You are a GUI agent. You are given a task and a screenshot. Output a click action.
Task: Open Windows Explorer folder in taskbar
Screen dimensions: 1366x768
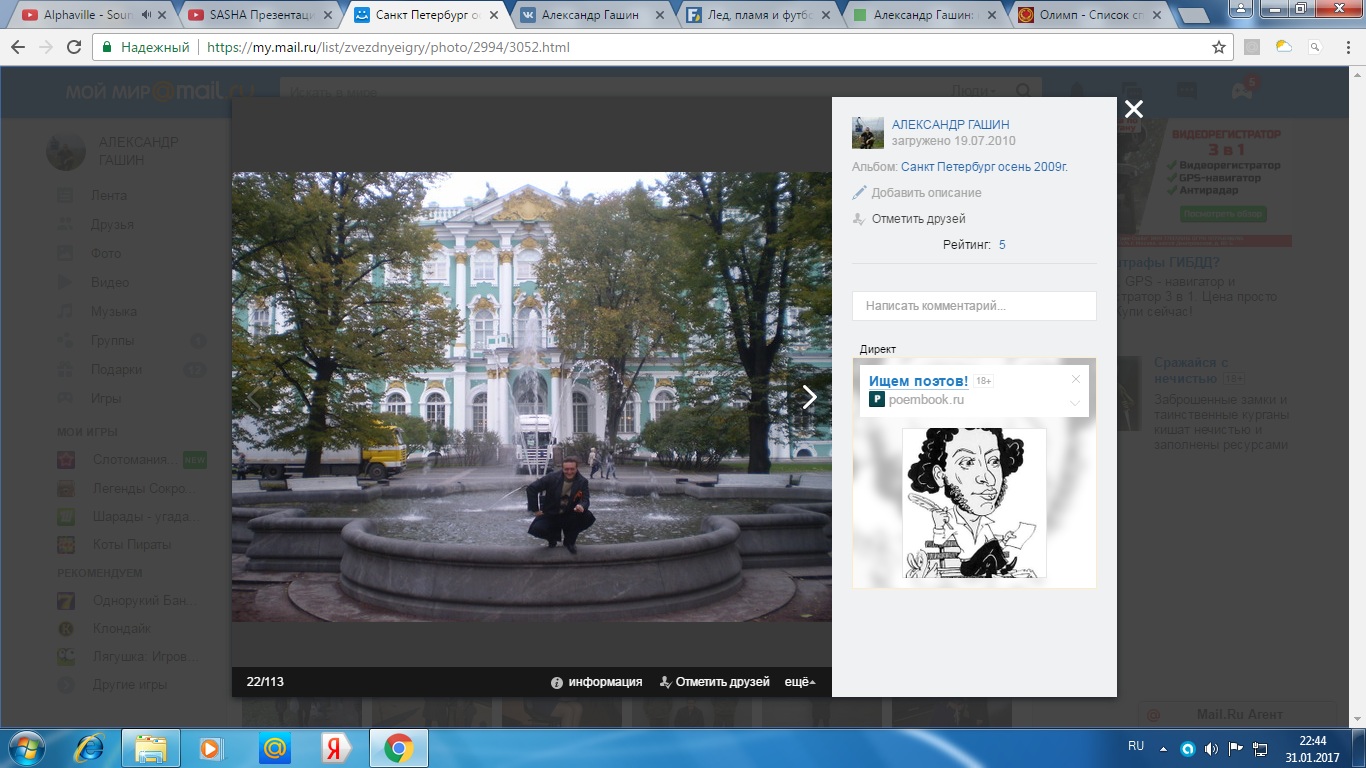tap(151, 748)
